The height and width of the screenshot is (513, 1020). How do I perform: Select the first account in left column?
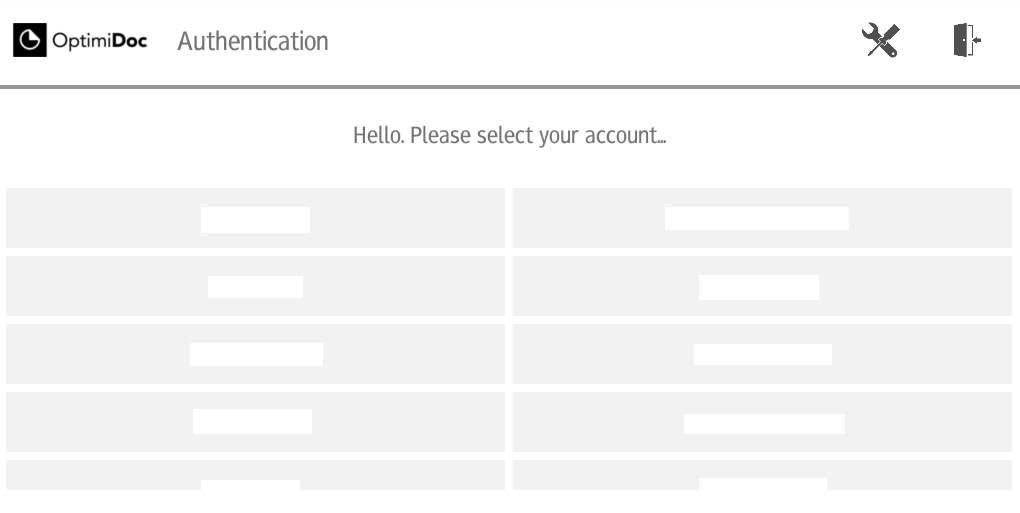(255, 218)
